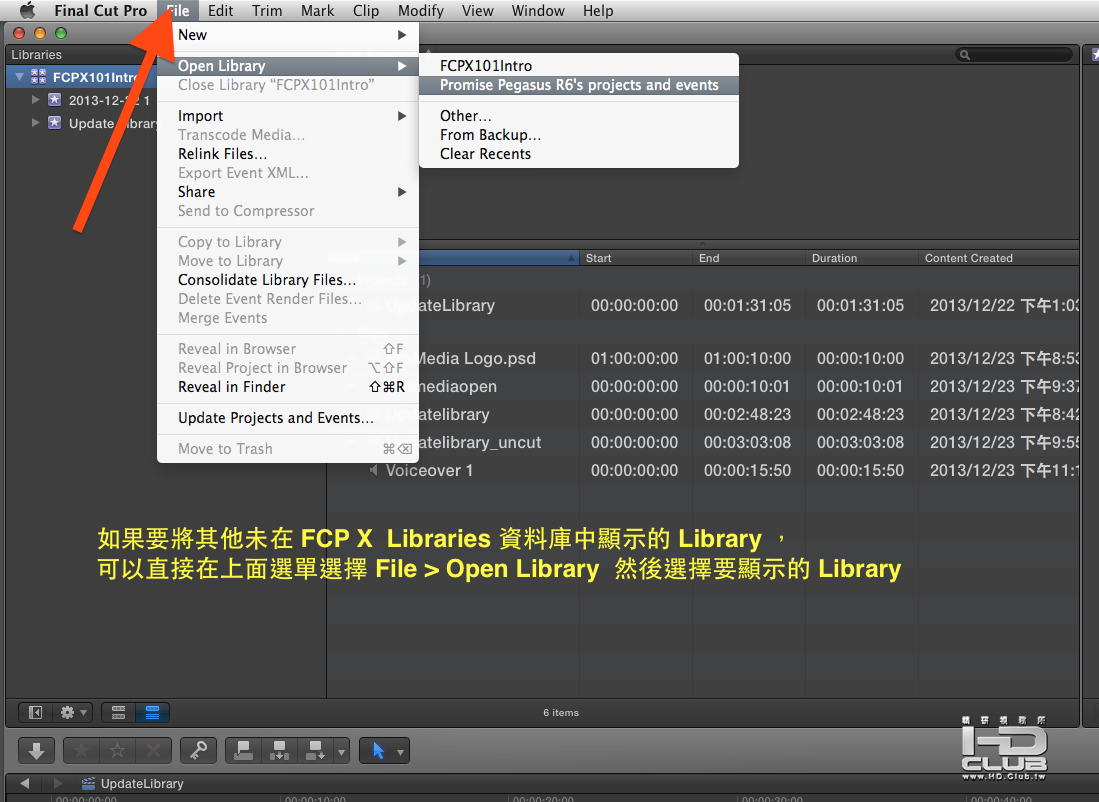Choose the blue Select arrow tool

(378, 751)
